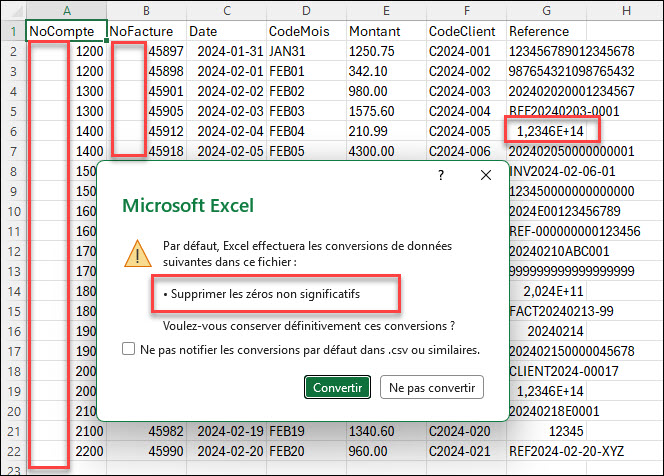Select reference REF2024-02-20-XYZ
664x476 pixels.
coord(566,451)
